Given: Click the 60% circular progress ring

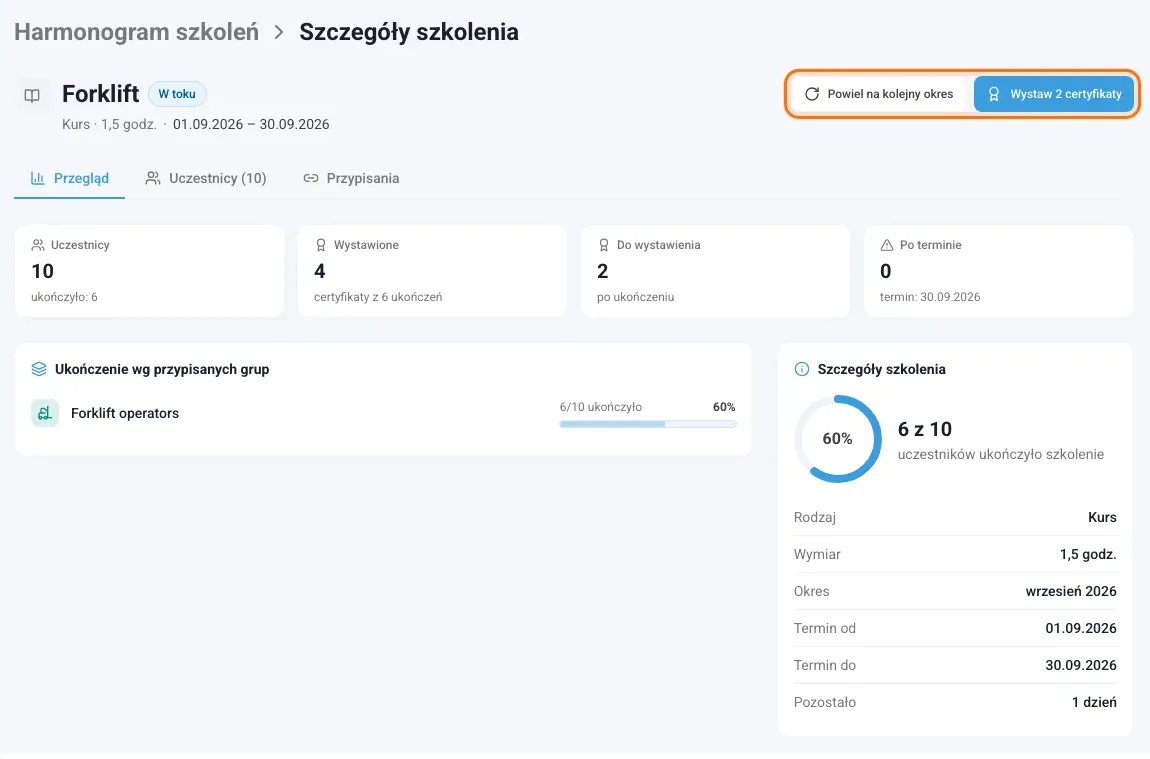Looking at the screenshot, I should pyautogui.click(x=838, y=439).
